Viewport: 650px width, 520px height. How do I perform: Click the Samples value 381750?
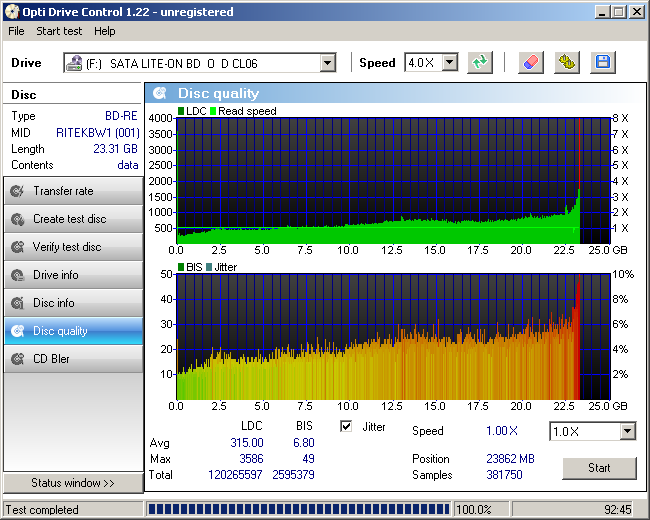pos(504,474)
